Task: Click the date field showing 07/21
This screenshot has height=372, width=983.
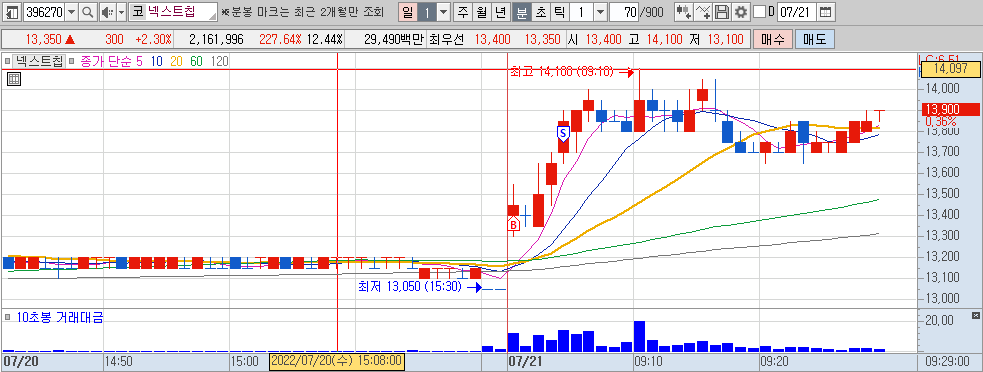Action: (x=796, y=12)
